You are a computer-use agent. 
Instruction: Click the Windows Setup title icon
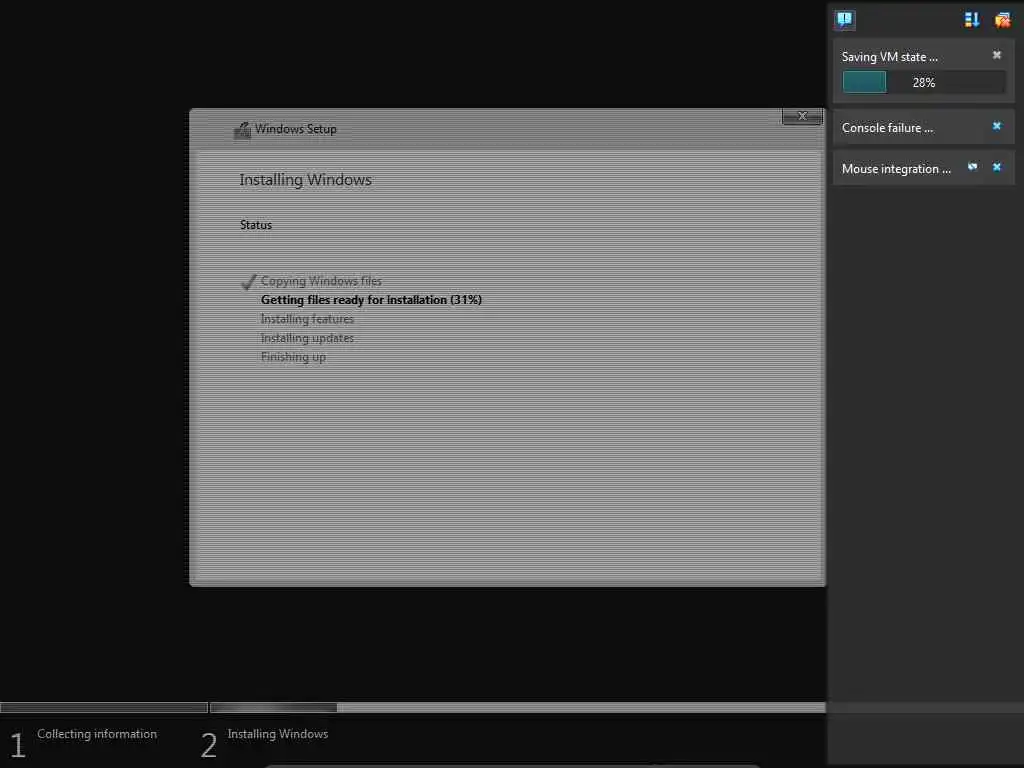tap(242, 130)
